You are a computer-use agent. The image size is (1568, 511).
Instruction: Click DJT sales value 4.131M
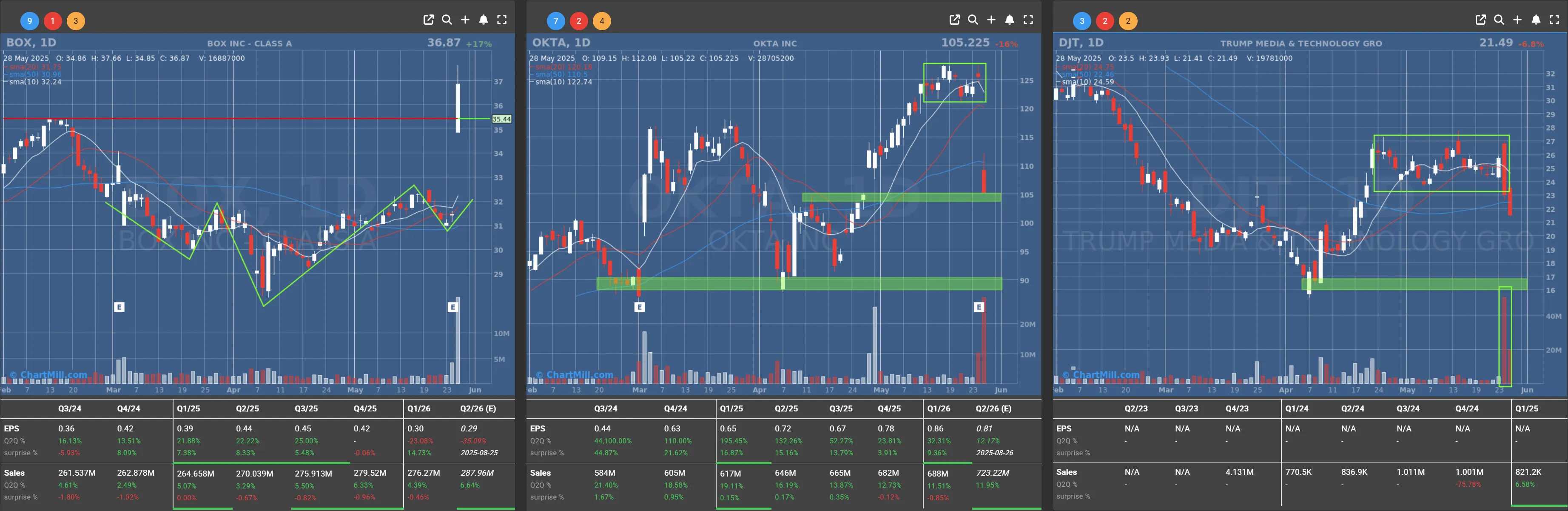pos(1239,472)
